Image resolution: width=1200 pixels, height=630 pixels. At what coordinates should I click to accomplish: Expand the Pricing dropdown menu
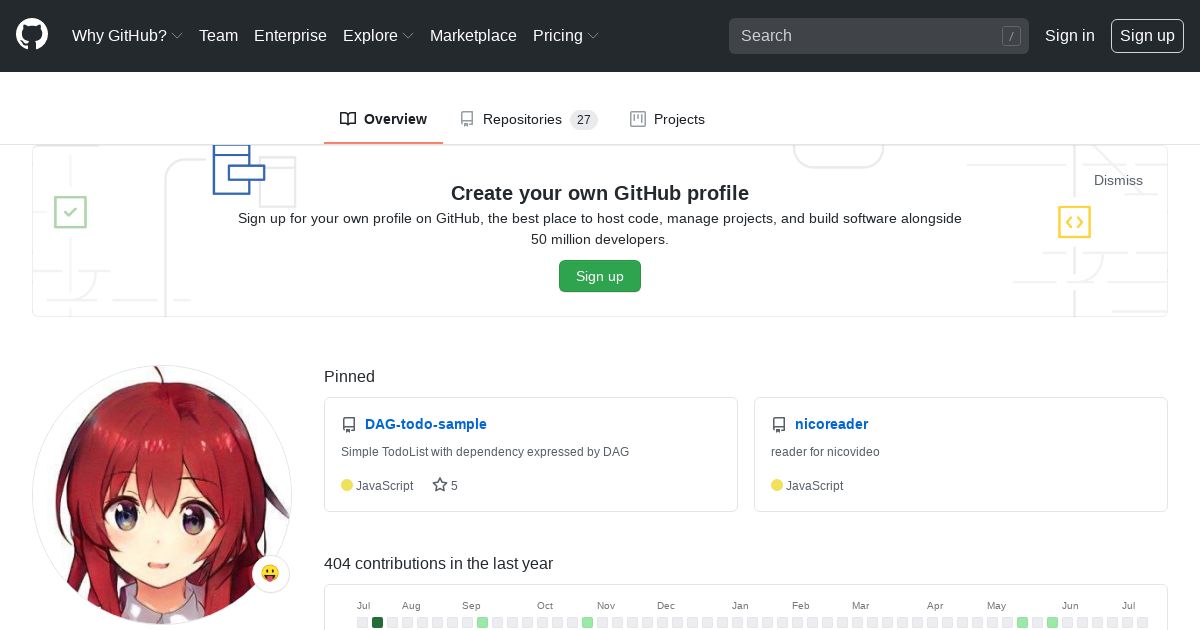coord(566,35)
